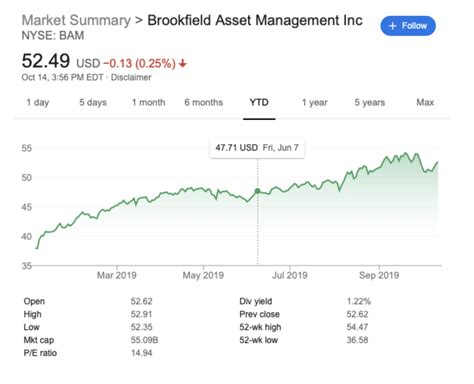This screenshot has width=474, height=384.
Task: Select the Max range tab
Action: (425, 102)
